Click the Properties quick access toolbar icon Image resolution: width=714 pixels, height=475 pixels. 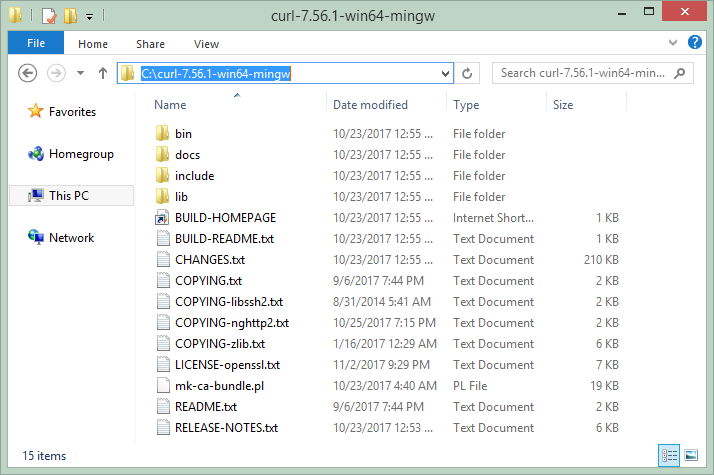(x=49, y=16)
